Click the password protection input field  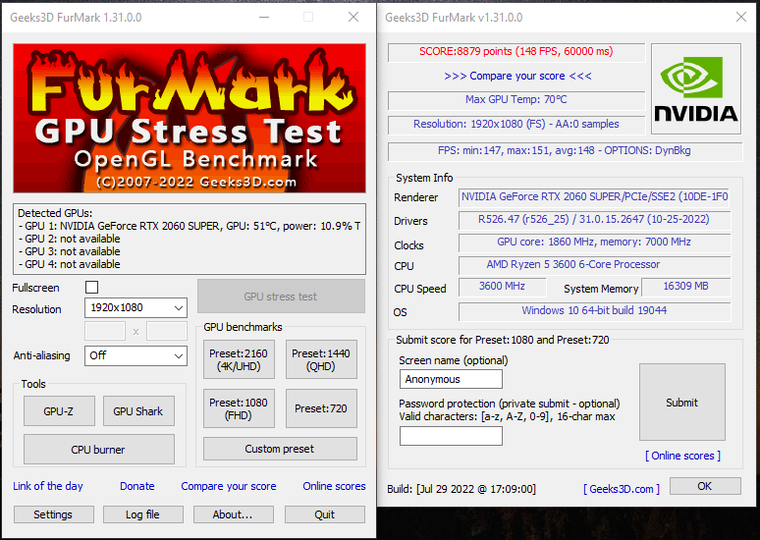(x=451, y=436)
